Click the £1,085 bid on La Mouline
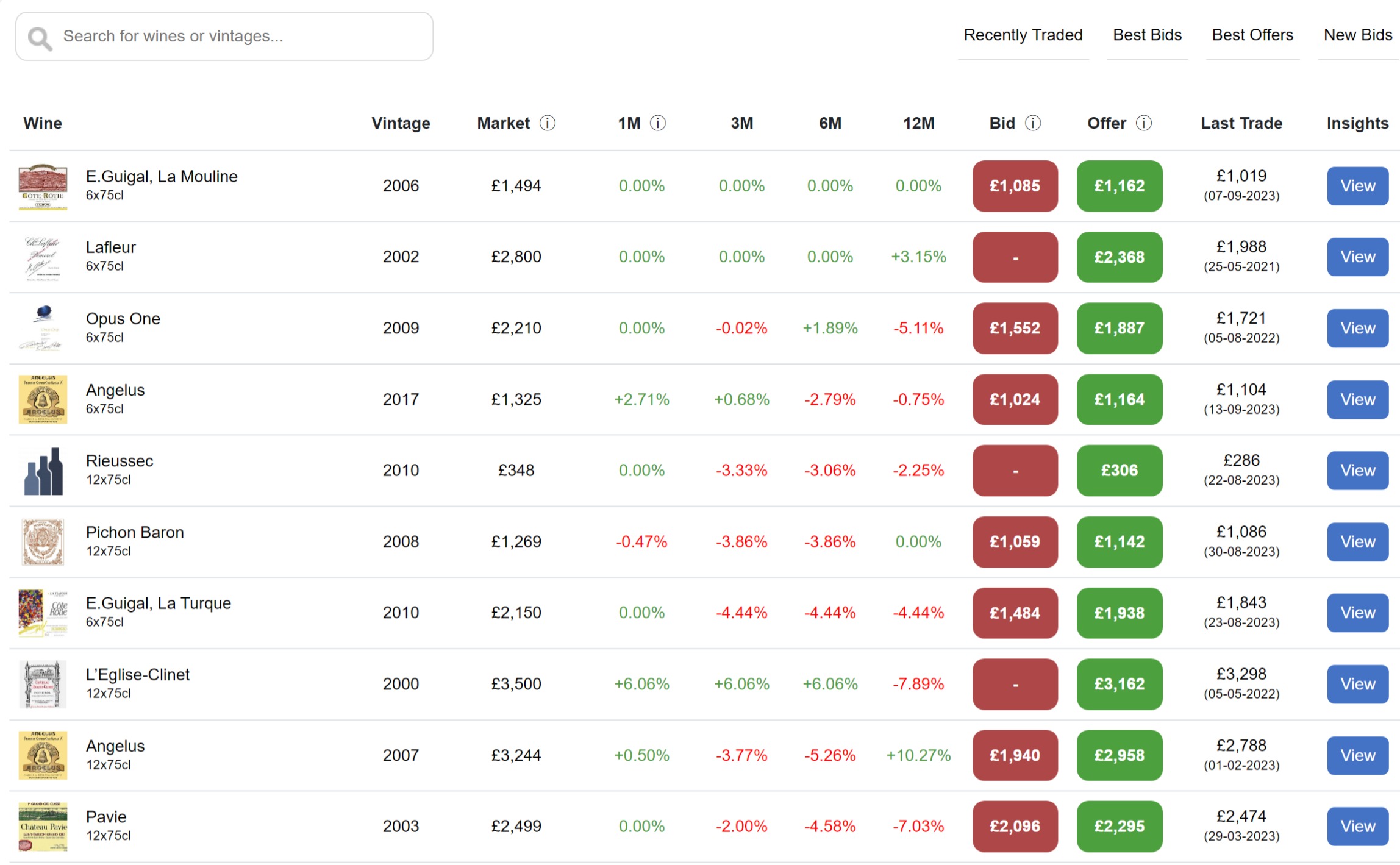Viewport: 1400px width, 865px height. [1015, 186]
